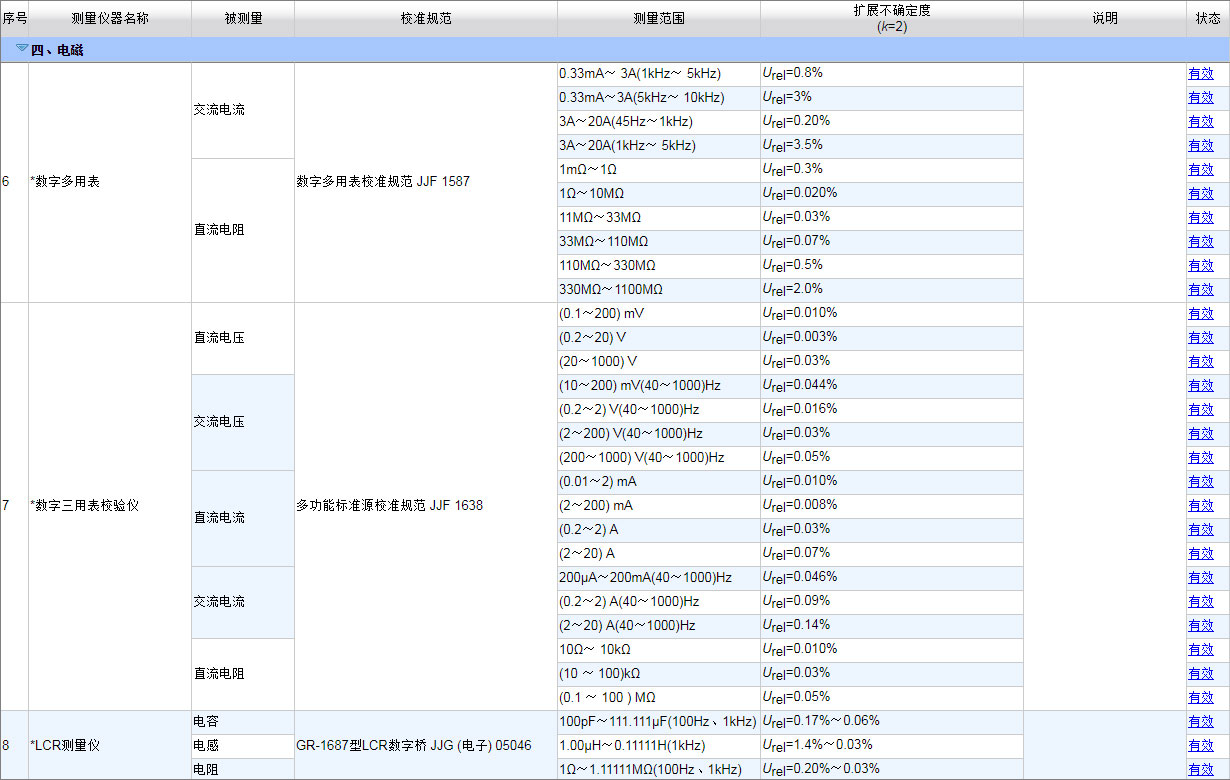Select the Urel=1.4%~0.03% uncertainty cell
Screen dimensions: 1230x780
892,746
